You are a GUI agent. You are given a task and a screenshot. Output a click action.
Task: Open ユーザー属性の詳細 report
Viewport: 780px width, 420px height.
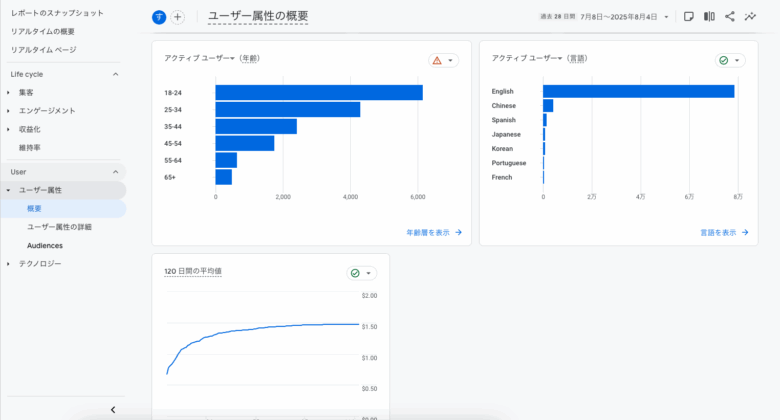tap(59, 227)
